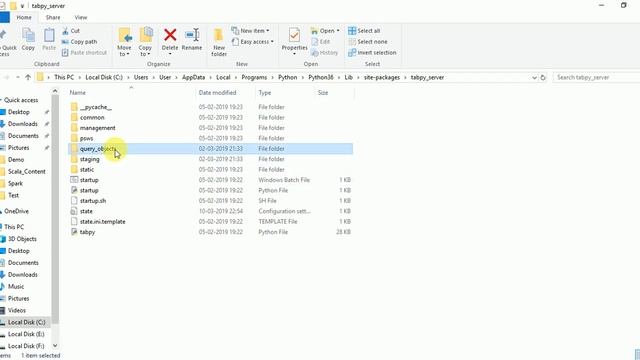Go up one folder level arrow
640x360 pixels.
pos(28,77)
